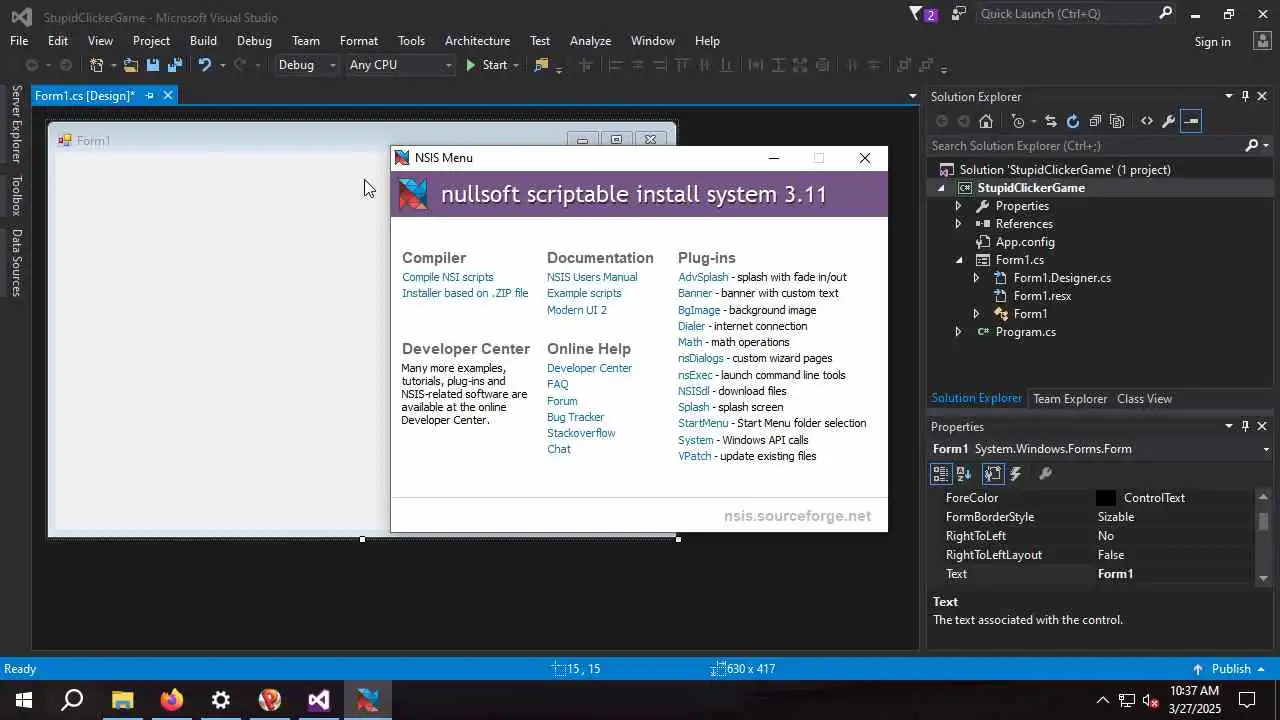Open the Start button dropdown arrow

[x=516, y=65]
